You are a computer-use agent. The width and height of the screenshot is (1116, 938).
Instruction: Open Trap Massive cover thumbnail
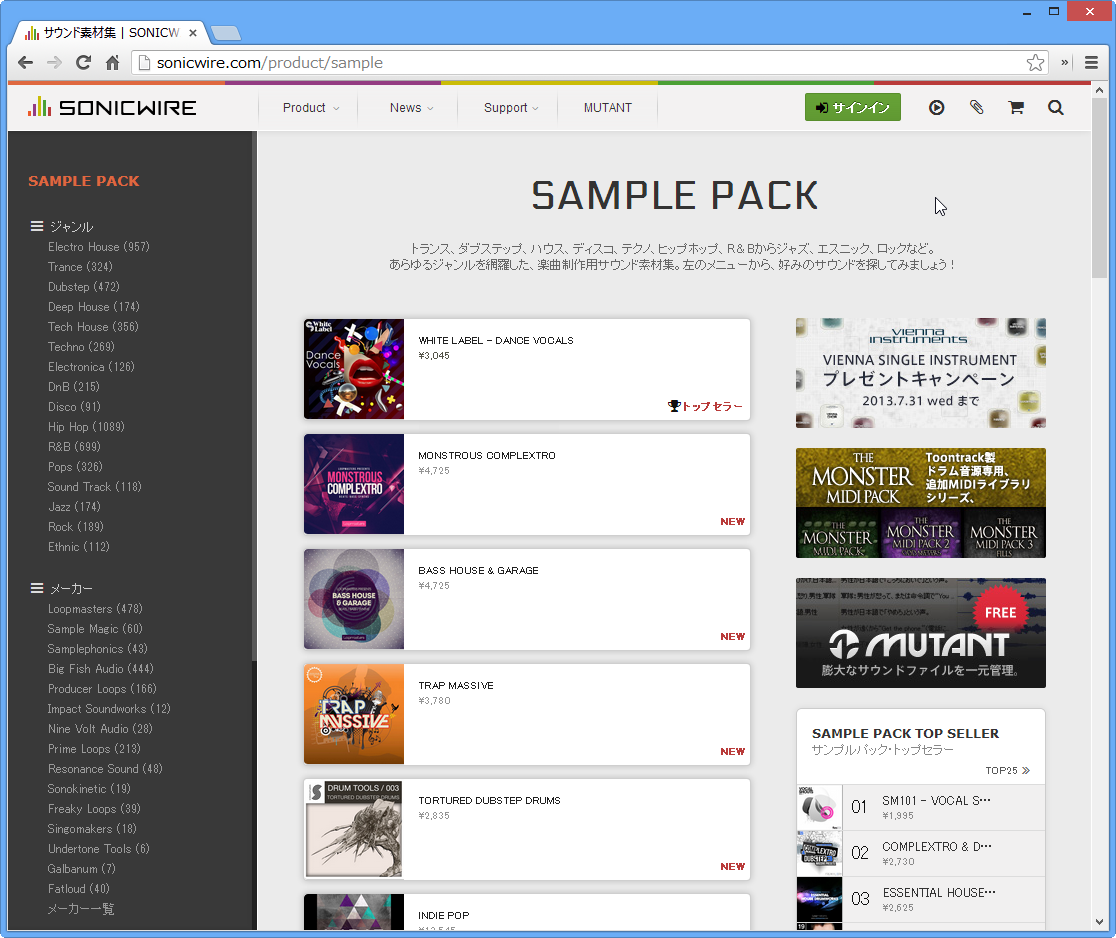point(354,714)
